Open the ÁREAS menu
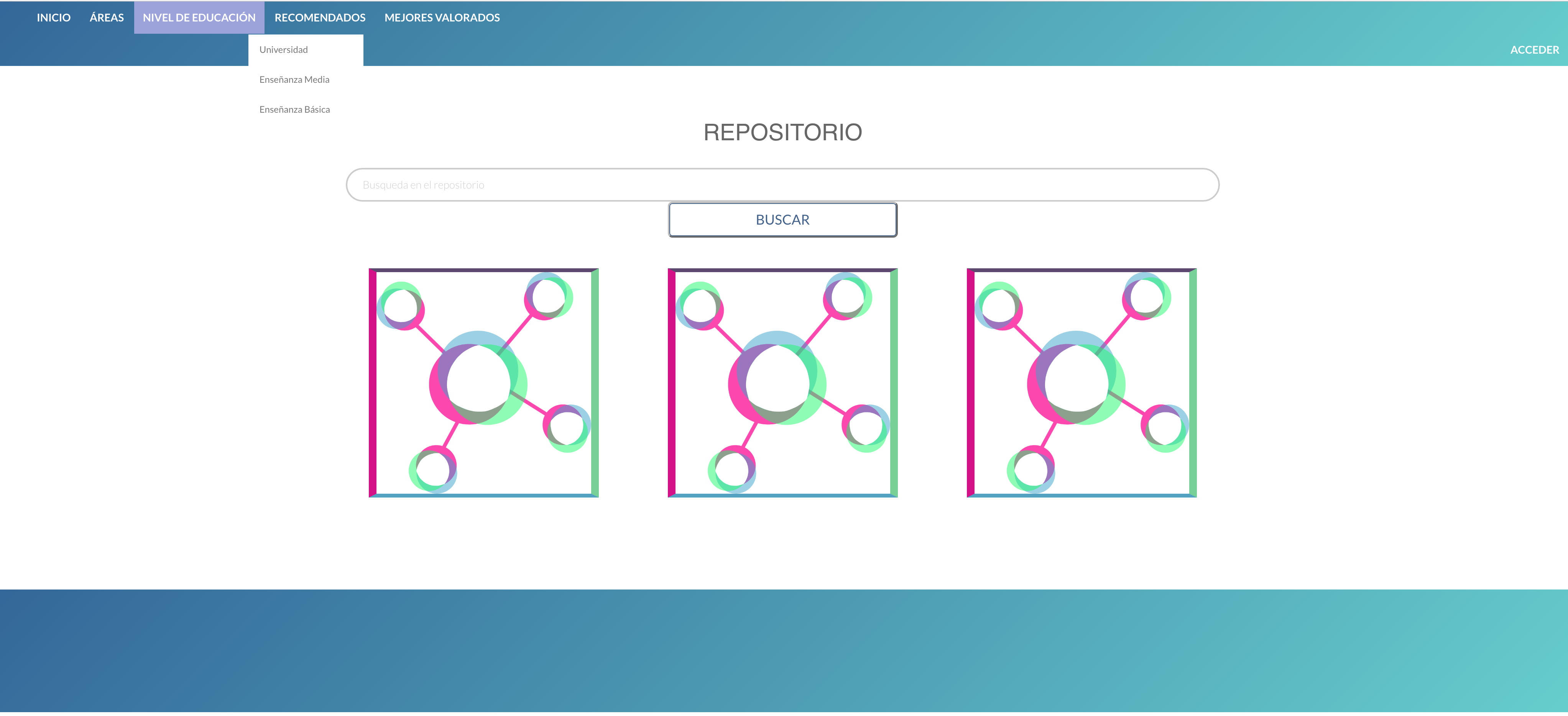The image size is (1568, 716). [107, 18]
